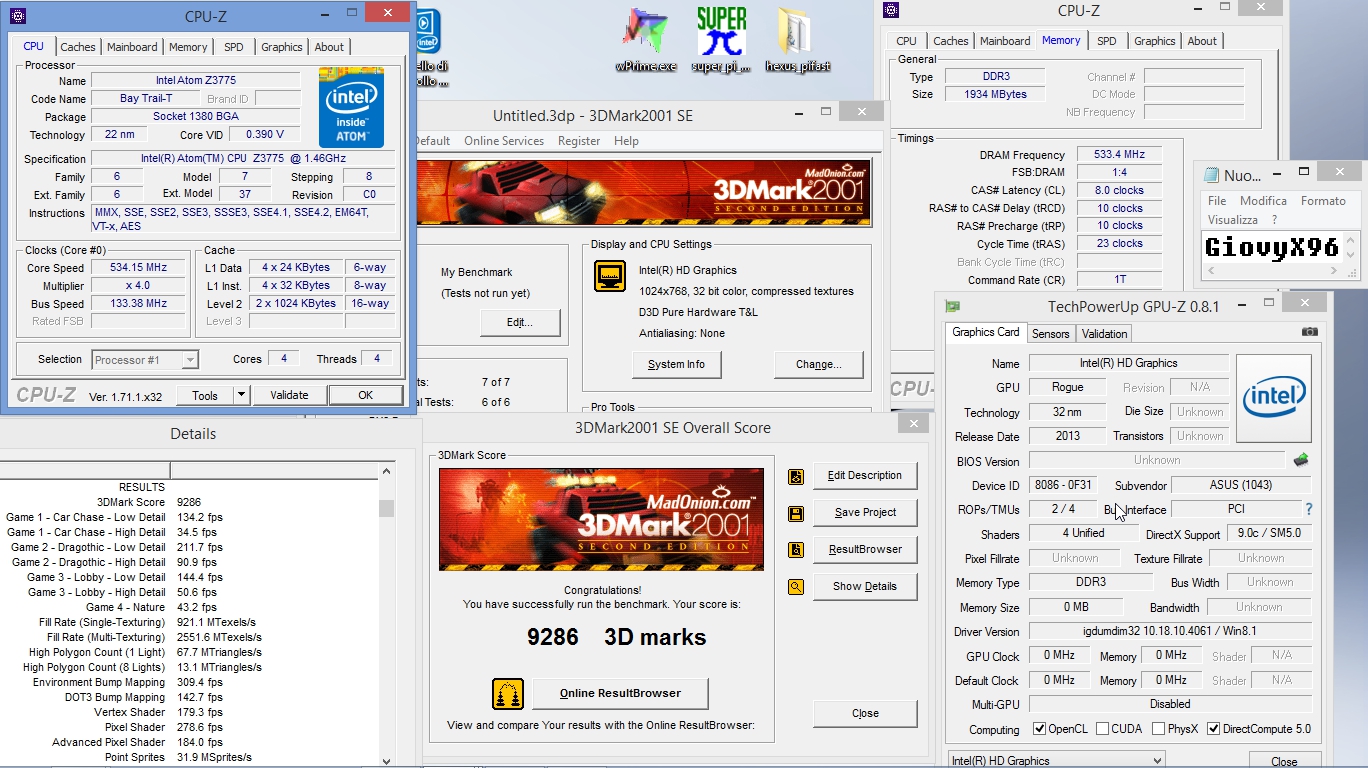Click the 3DMark2001 banner in Overall Score dialog
1368x768 pixels.
click(601, 519)
